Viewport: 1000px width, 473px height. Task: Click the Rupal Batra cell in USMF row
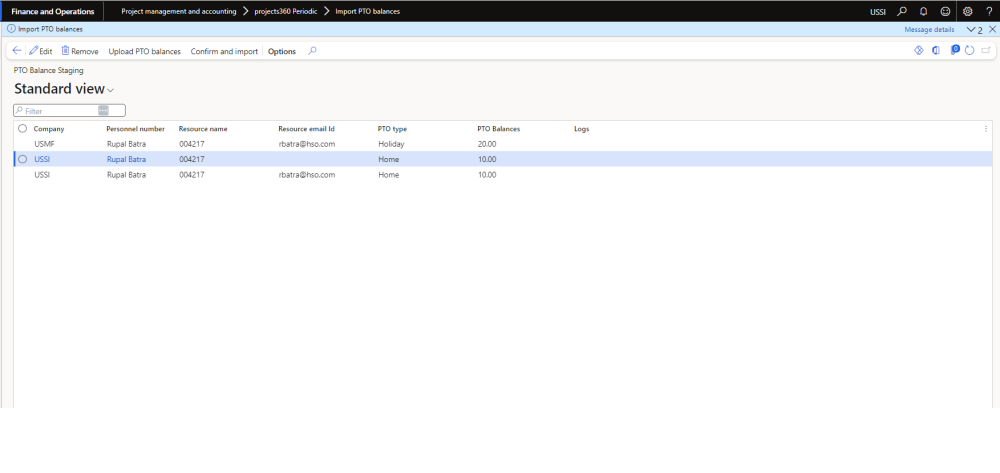pyautogui.click(x=126, y=144)
